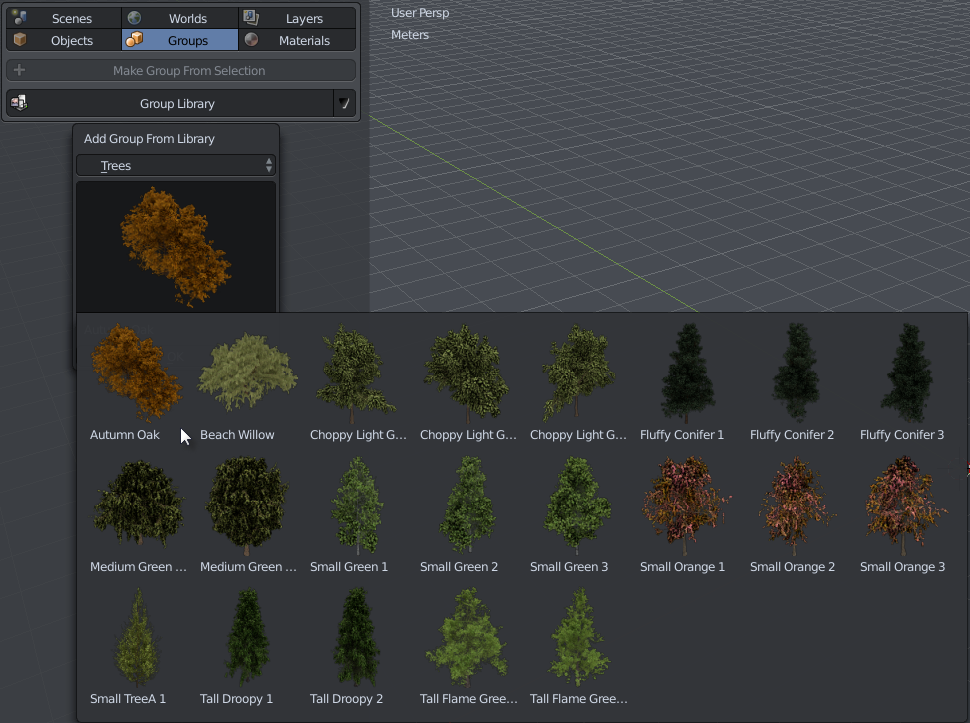The width and height of the screenshot is (970, 723).
Task: Click the stepper arrows on the Trees selector
Action: tap(268, 165)
